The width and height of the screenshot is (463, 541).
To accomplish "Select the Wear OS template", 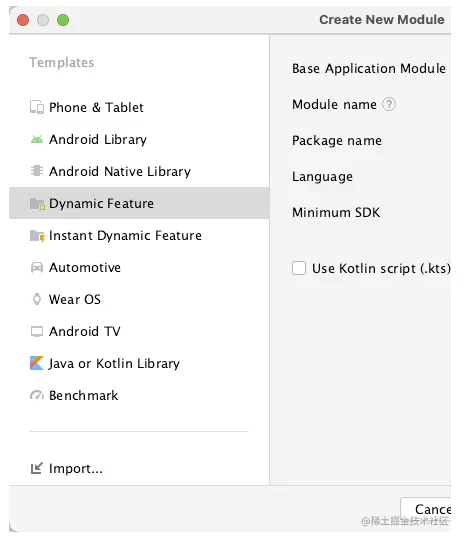I will (x=139, y=299).
